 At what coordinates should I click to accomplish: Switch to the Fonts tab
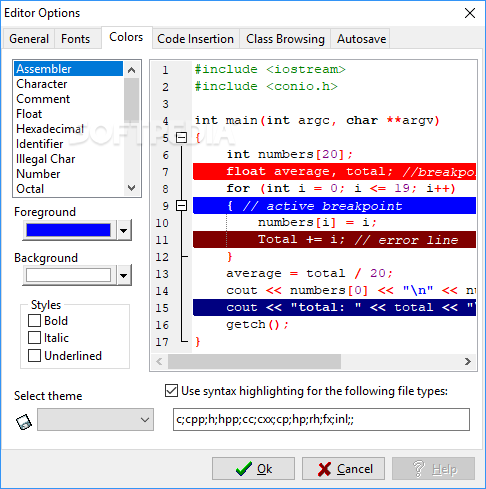(76, 39)
